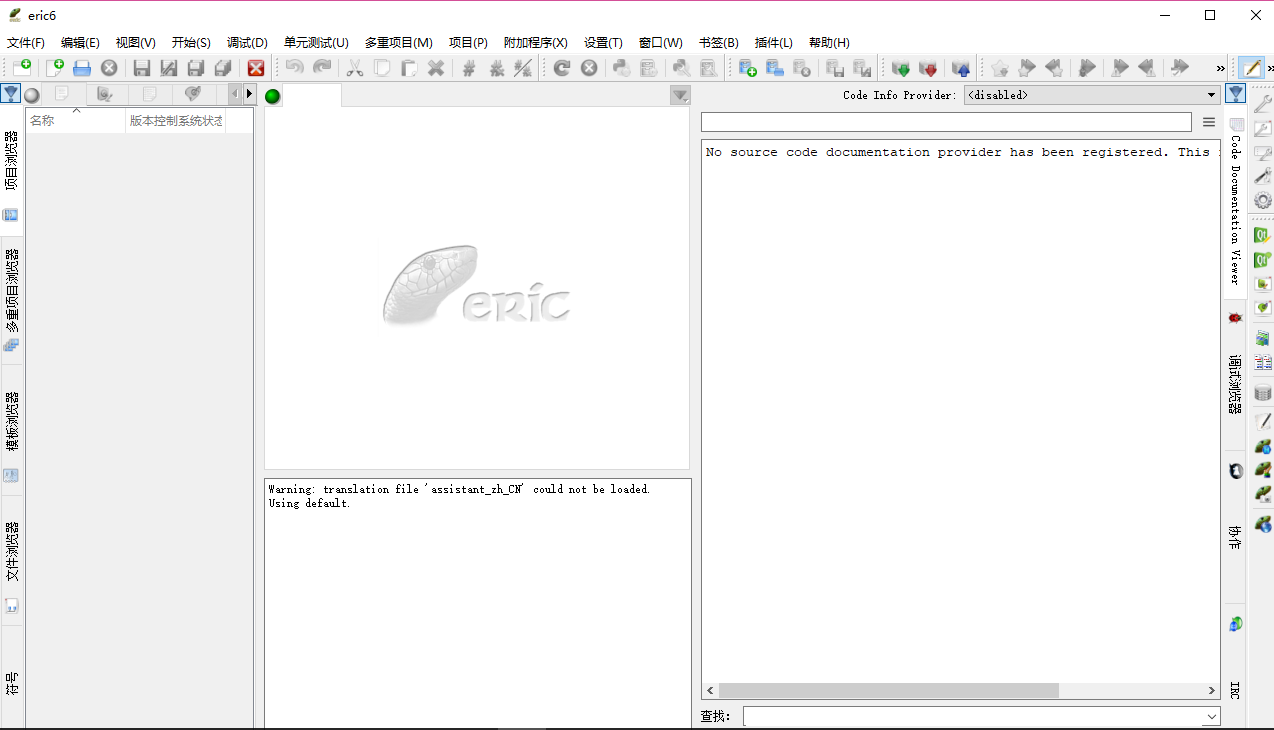Click the 查找 search combo box
1274x730 pixels.
tap(982, 716)
